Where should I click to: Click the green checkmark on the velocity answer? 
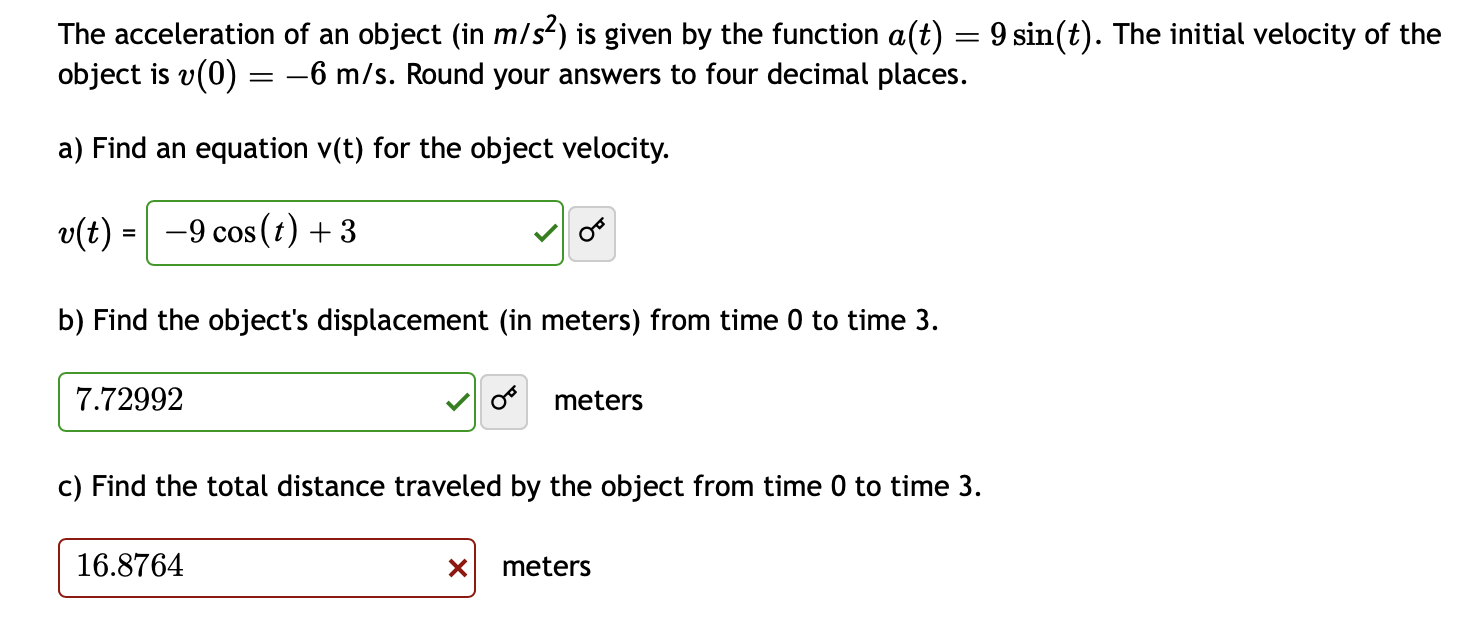545,232
